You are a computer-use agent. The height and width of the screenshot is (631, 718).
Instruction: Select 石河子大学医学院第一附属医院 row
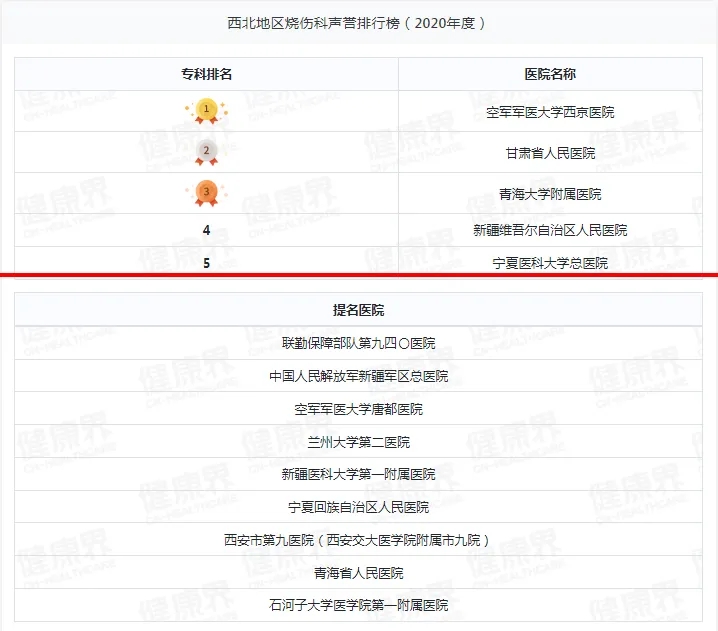point(359,605)
